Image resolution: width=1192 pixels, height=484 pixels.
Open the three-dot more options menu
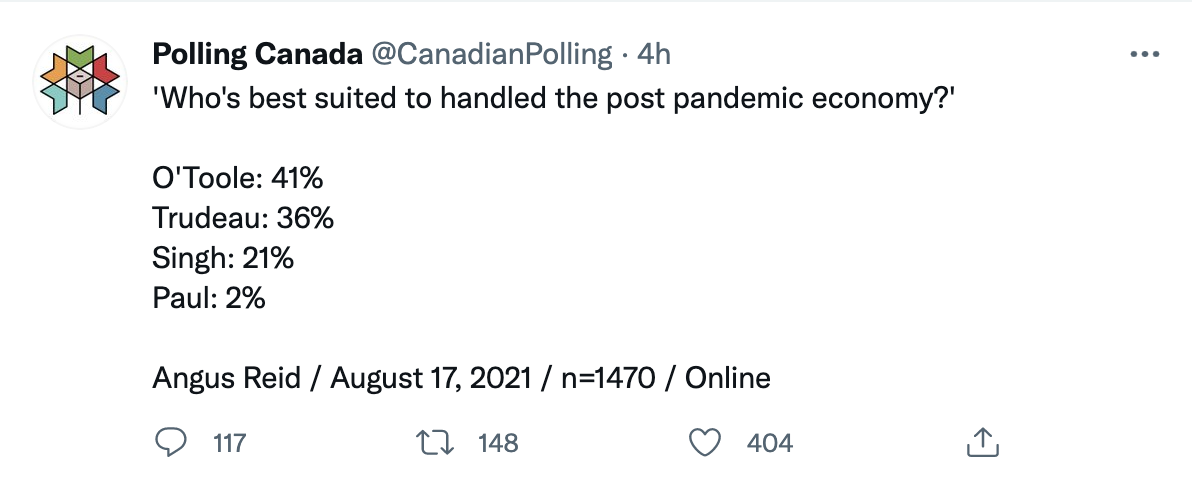pyautogui.click(x=1145, y=54)
